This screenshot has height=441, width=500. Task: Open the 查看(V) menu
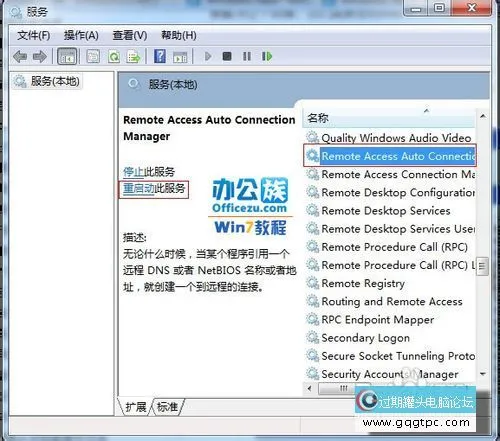[130, 35]
